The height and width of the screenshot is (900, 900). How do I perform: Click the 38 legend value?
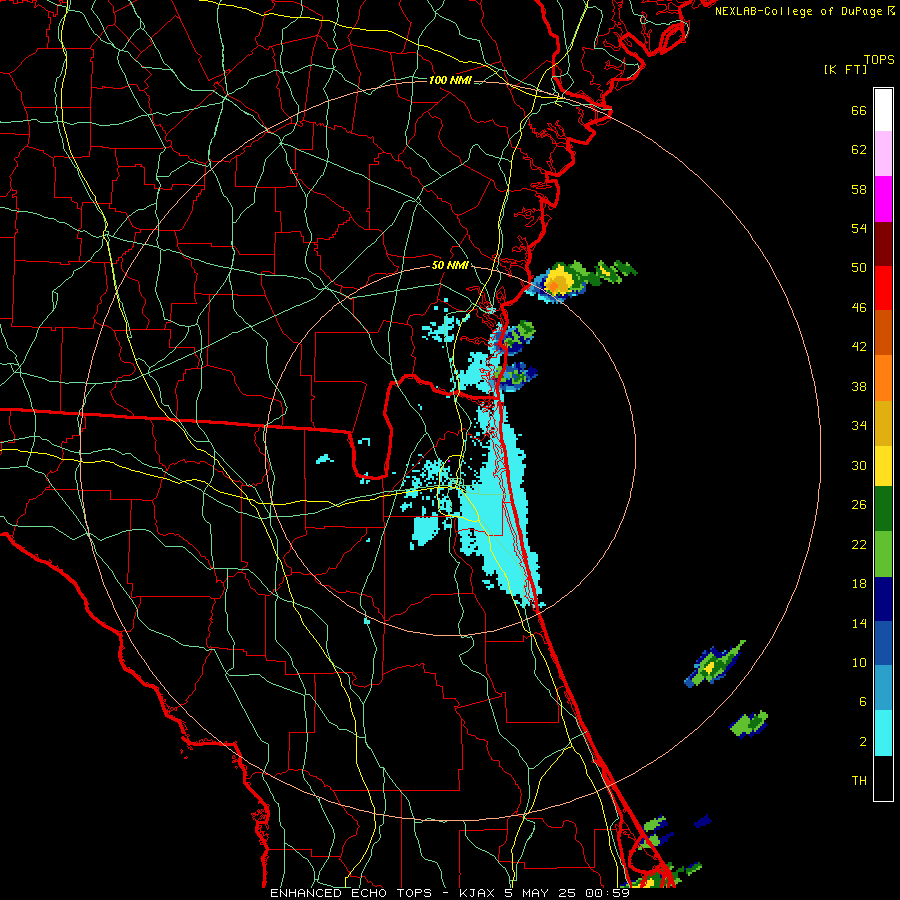coord(859,387)
